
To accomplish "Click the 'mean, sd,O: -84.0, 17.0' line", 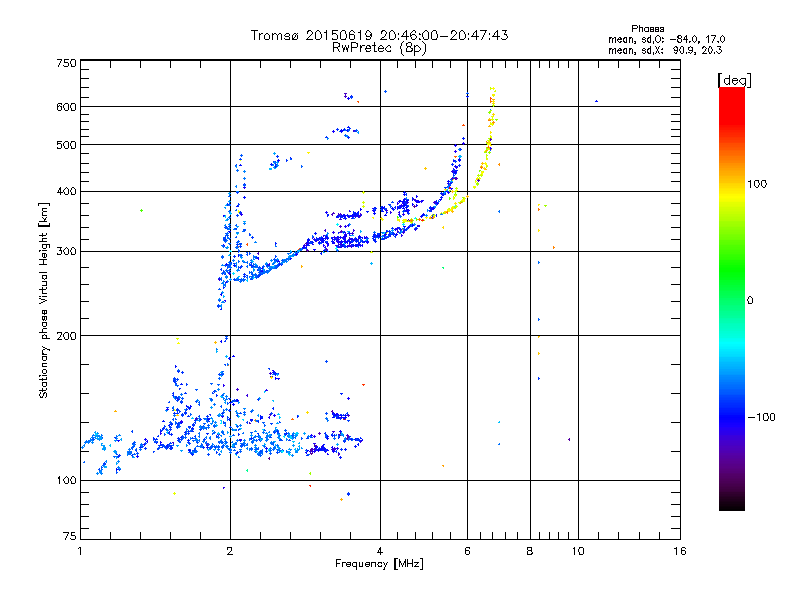I will [x=666, y=39].
